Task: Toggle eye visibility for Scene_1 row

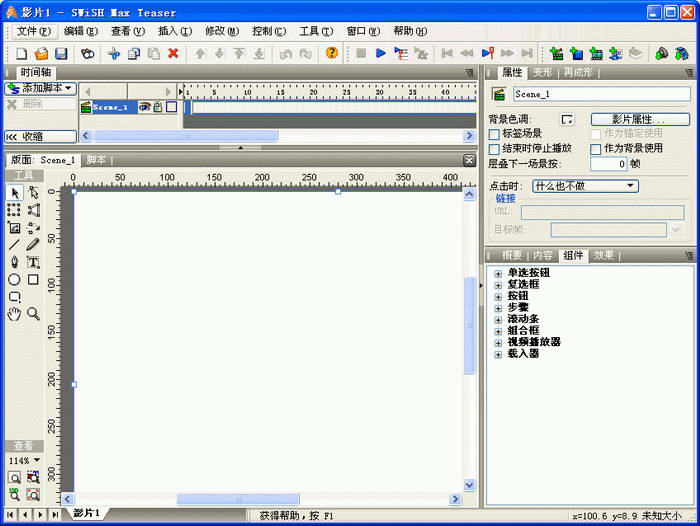Action: (144, 107)
